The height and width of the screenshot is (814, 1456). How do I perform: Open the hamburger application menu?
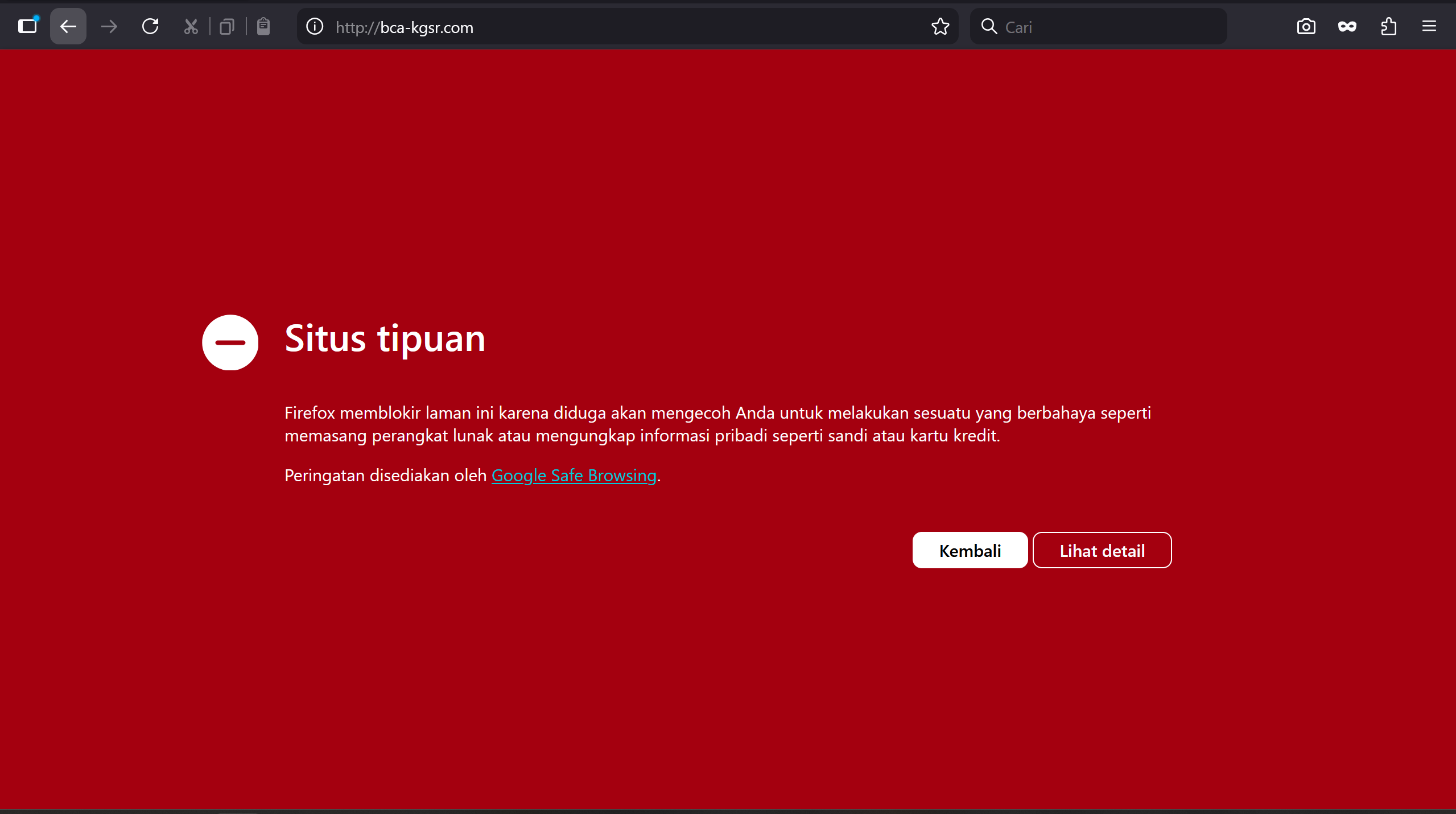[x=1429, y=26]
